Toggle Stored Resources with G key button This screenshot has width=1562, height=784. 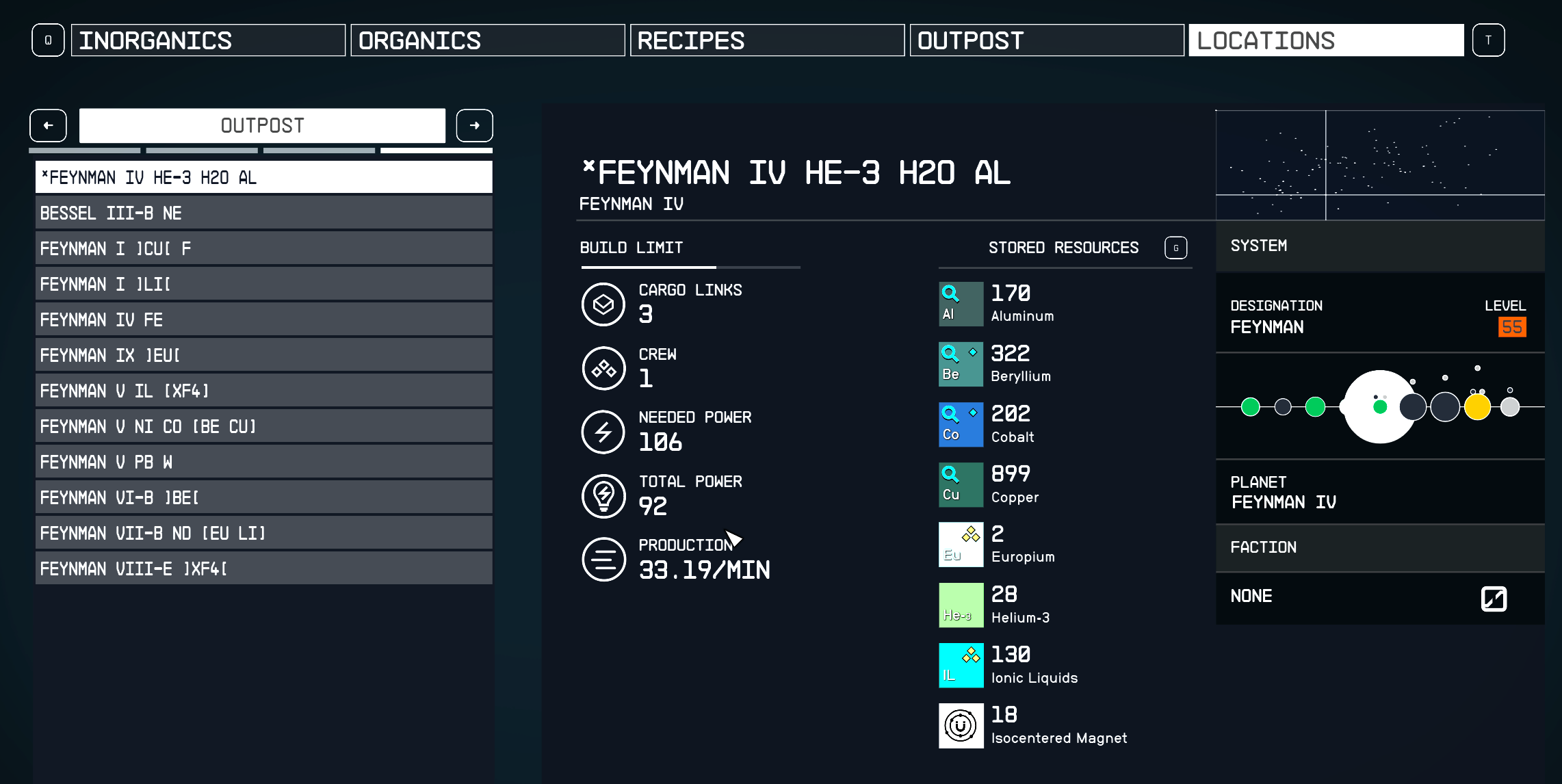1175,248
